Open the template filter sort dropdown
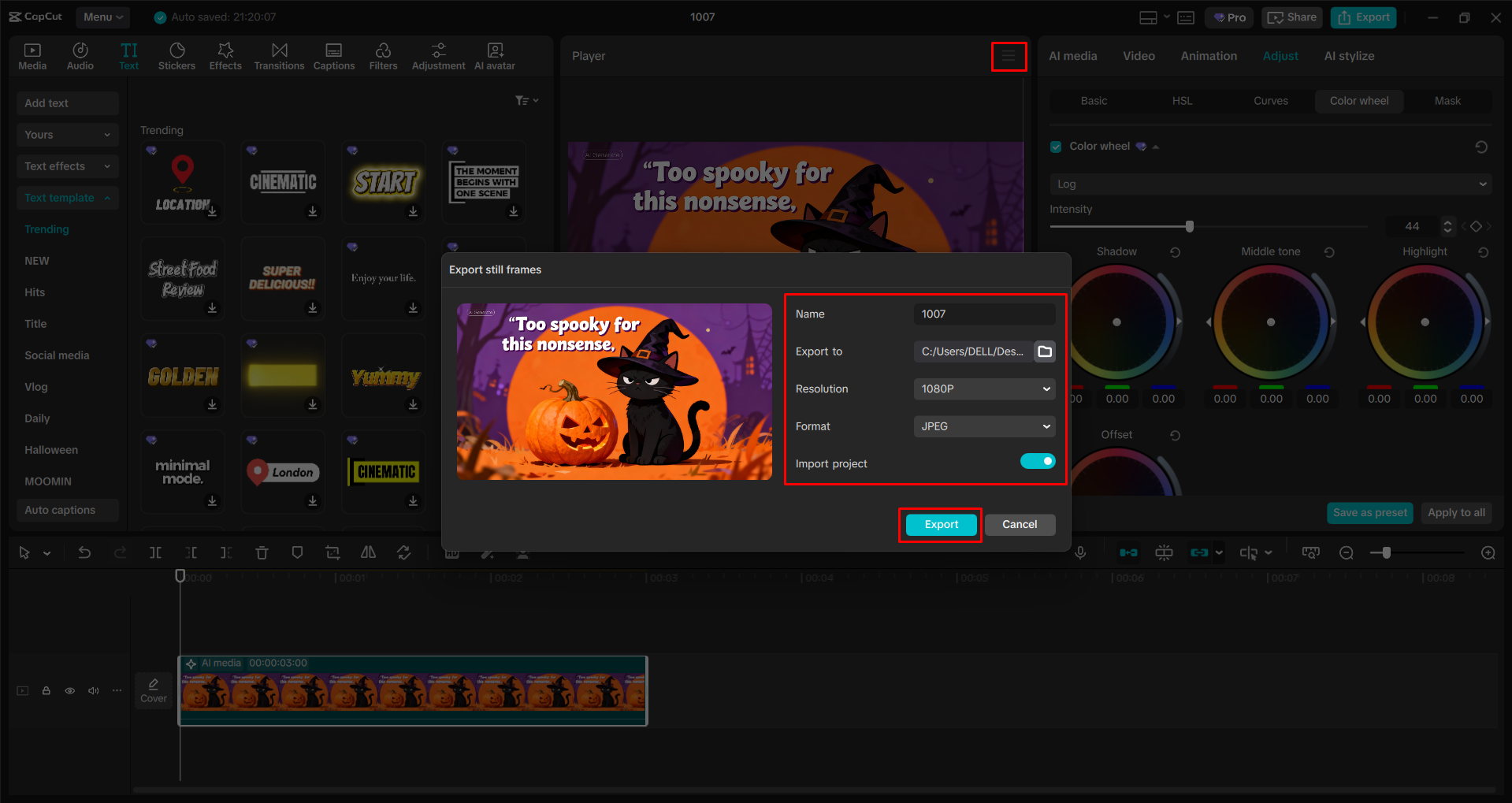This screenshot has width=1512, height=803. tap(527, 101)
